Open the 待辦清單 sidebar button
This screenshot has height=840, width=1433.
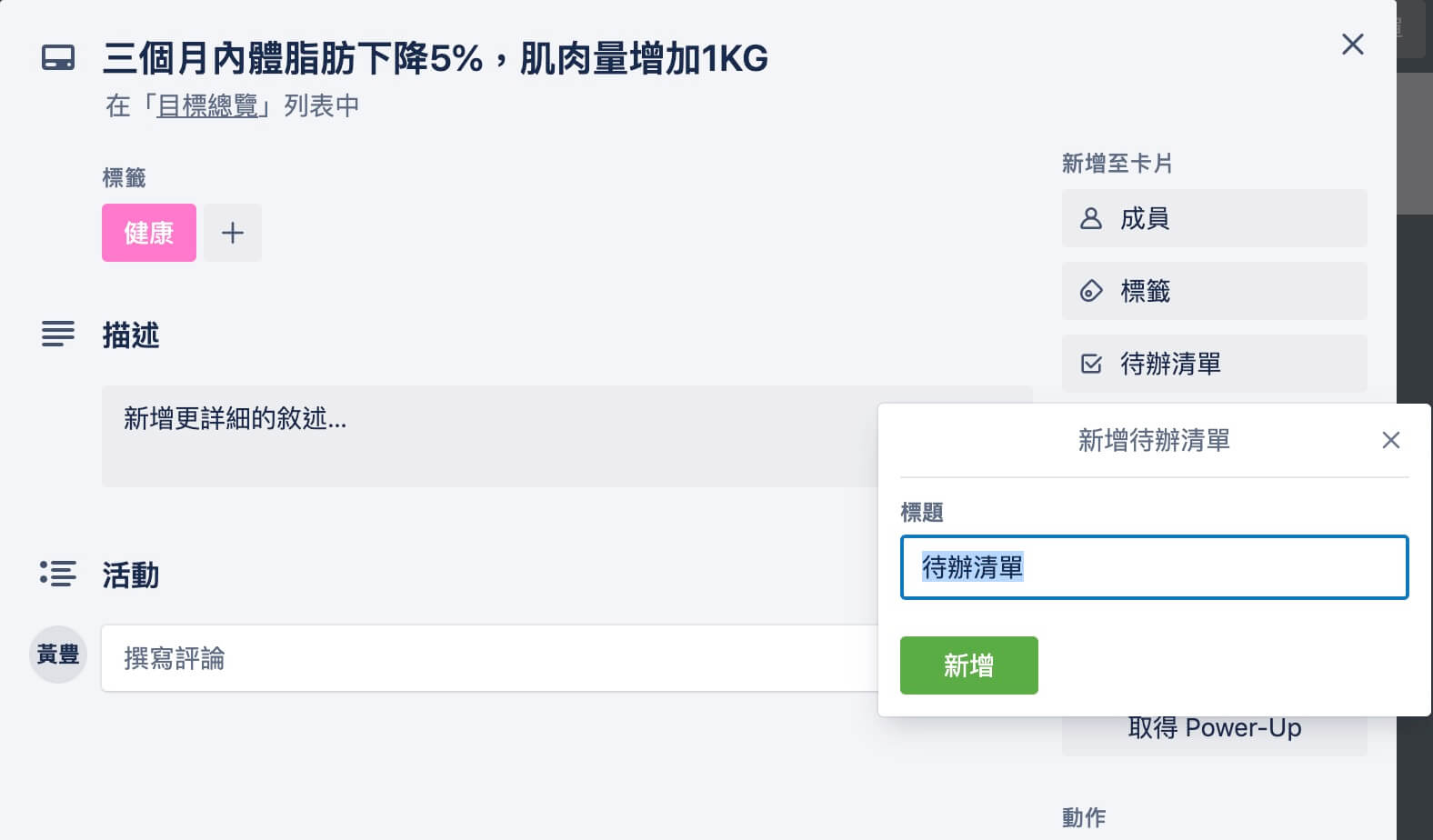point(1215,364)
